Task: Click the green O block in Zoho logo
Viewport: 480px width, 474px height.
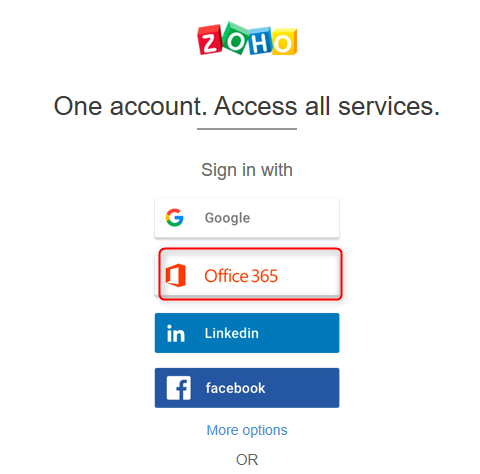Action: coord(236,38)
